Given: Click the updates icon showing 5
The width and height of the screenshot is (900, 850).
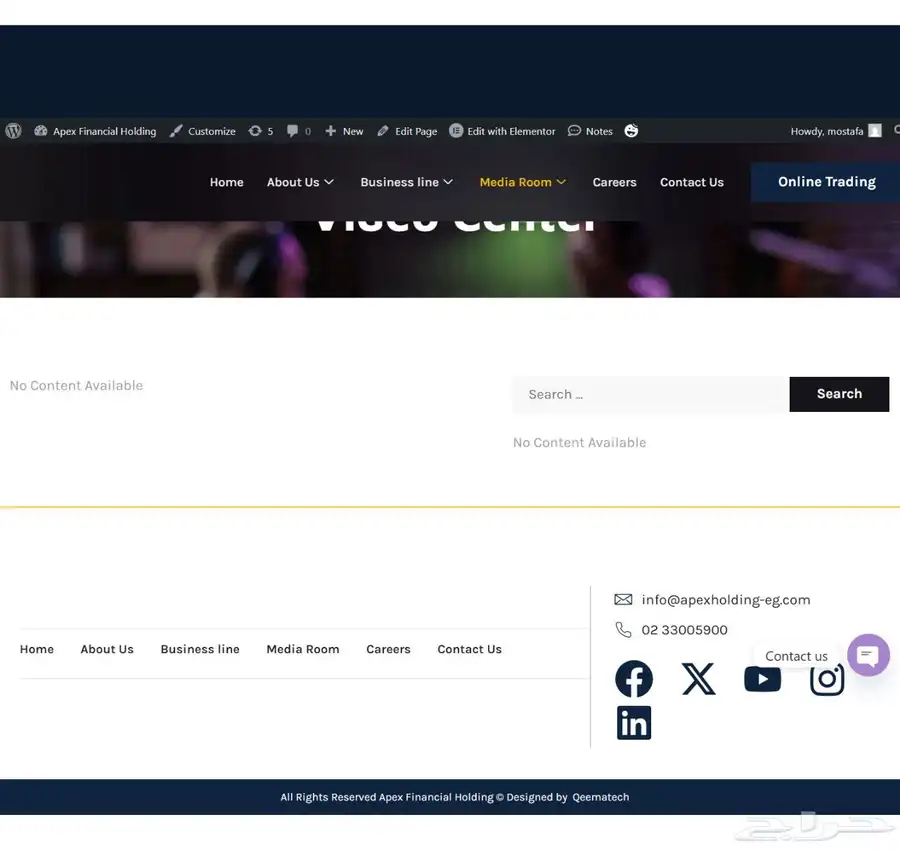Looking at the screenshot, I should (261, 131).
